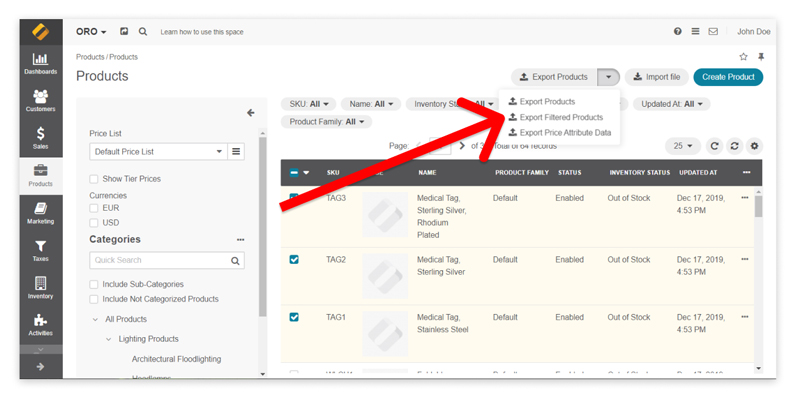Screen dimensions: 800x402
Task: Open the 25 per-page size dropdown
Action: (683, 146)
